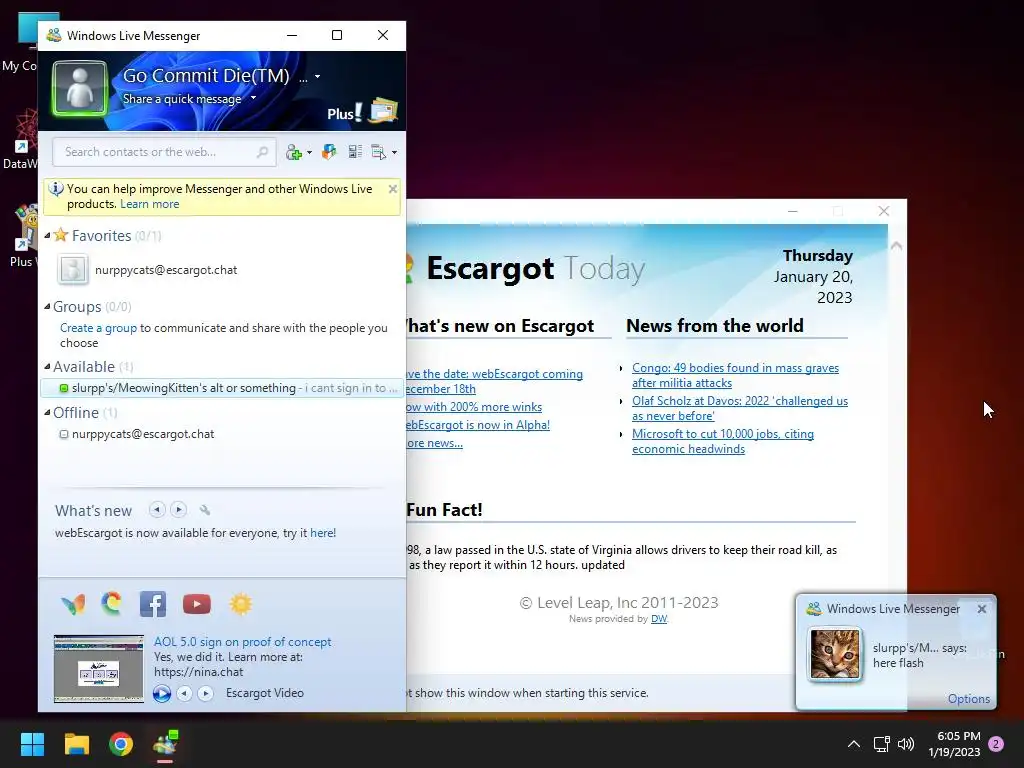Click the kitten avatar in the toast notification
1024x768 pixels.
coord(835,654)
